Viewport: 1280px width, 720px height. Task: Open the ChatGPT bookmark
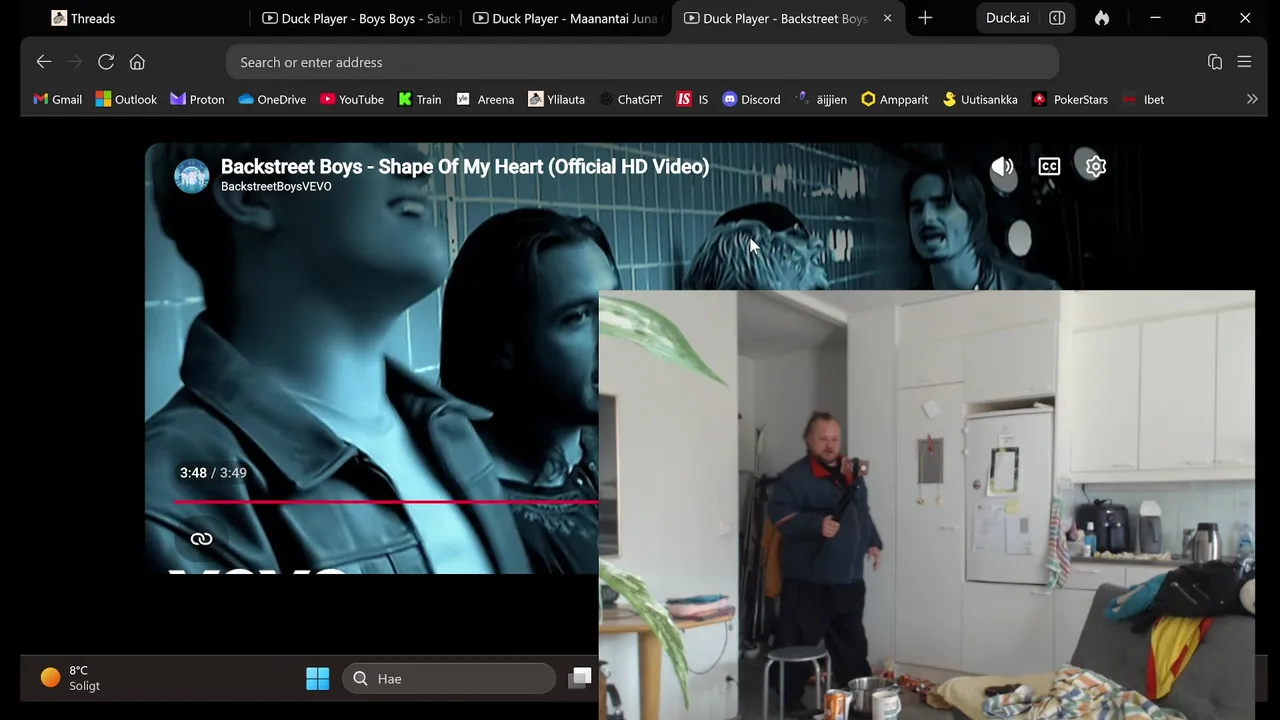tap(631, 99)
